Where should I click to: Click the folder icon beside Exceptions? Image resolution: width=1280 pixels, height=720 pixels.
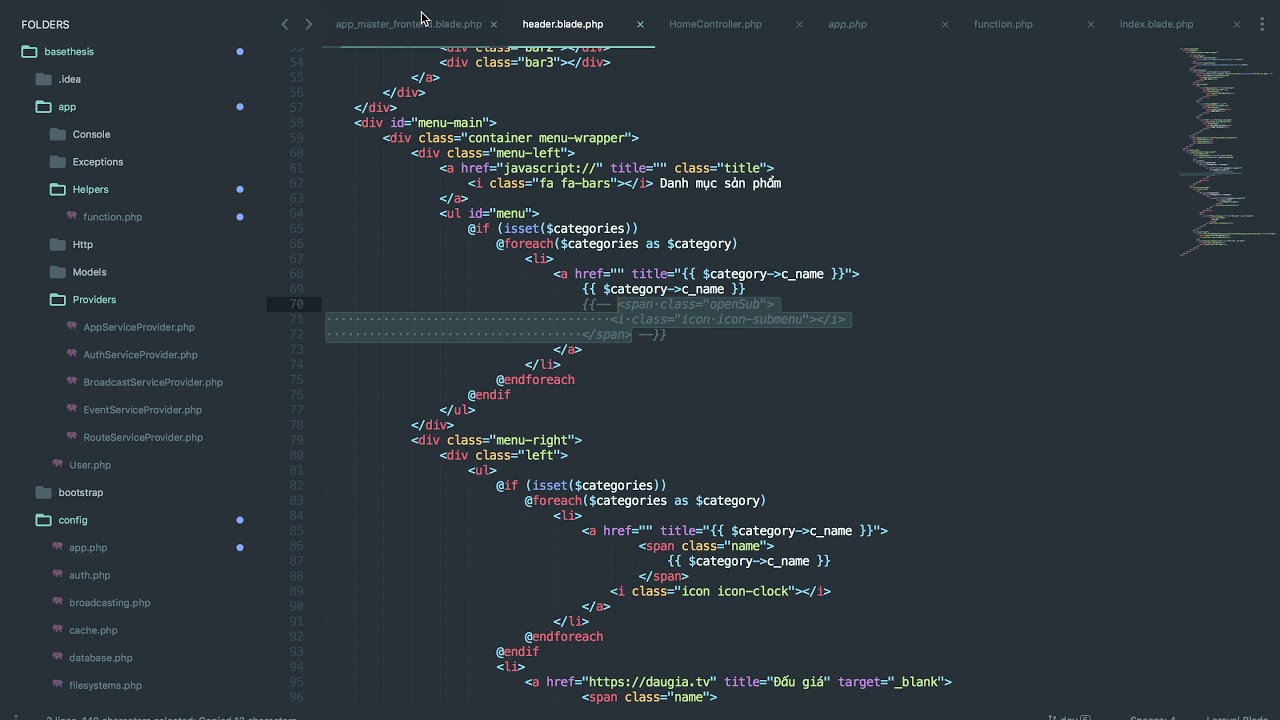pyautogui.click(x=57, y=161)
